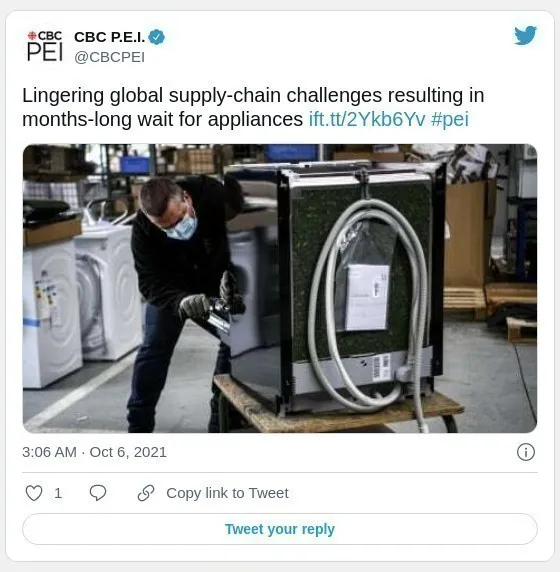Screen dimensions: 560x572
Task: Click the info circle icon
Action: (x=526, y=452)
